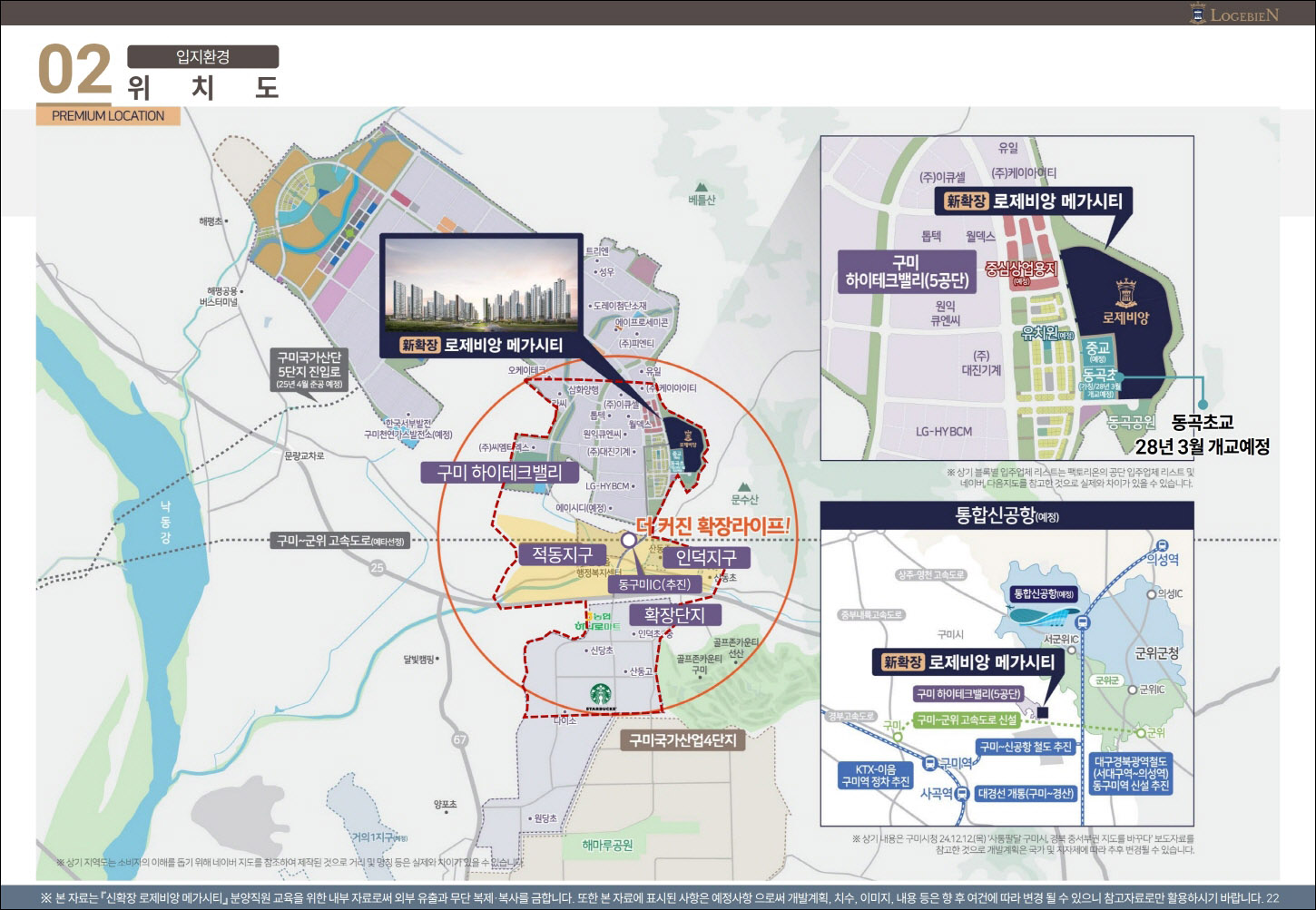
Task: Click 로제비앙 메가시티 label in airport map
Action: coord(968,662)
